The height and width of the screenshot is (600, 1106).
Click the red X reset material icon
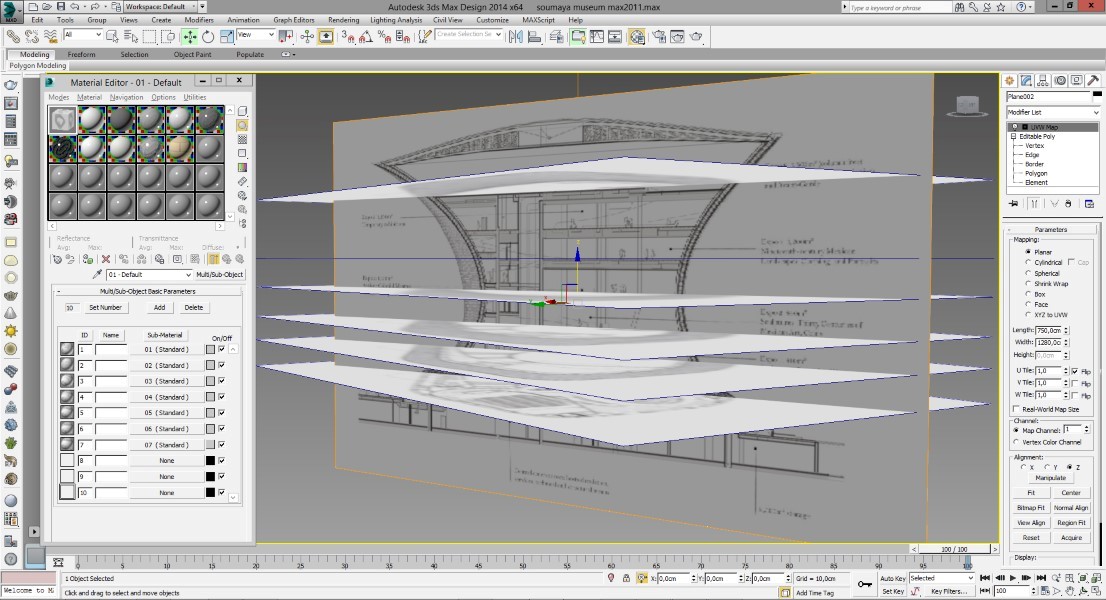pos(106,259)
